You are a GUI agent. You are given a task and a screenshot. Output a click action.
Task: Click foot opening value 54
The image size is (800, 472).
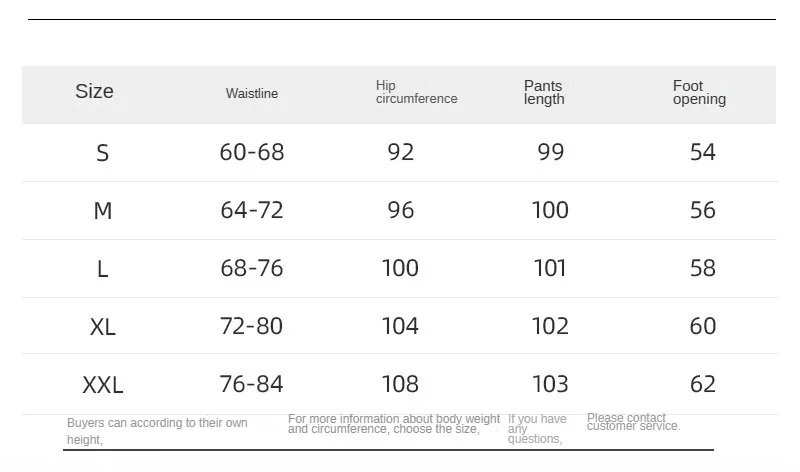[703, 152]
